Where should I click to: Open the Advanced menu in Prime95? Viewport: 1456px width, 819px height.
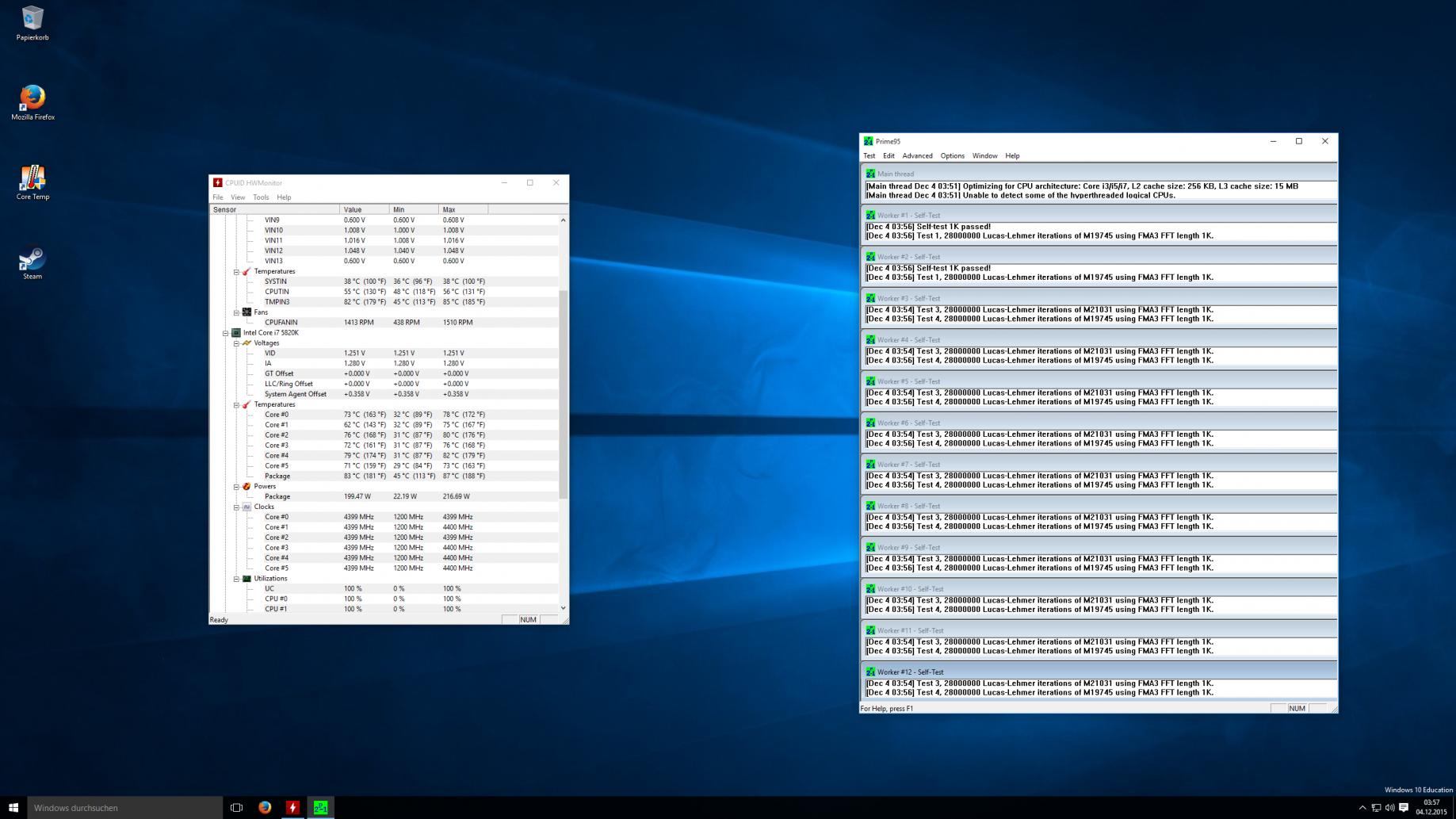coord(917,156)
